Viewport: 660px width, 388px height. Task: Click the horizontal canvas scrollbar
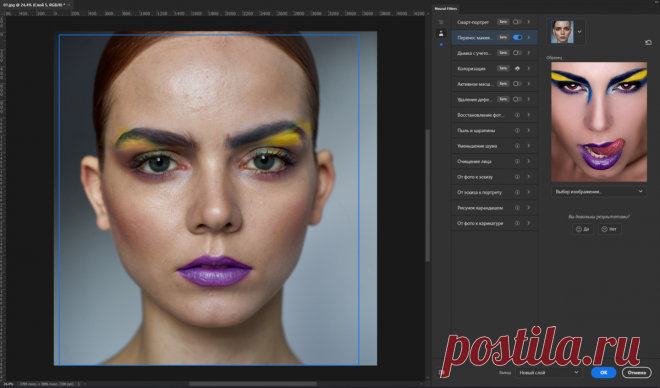[253, 384]
